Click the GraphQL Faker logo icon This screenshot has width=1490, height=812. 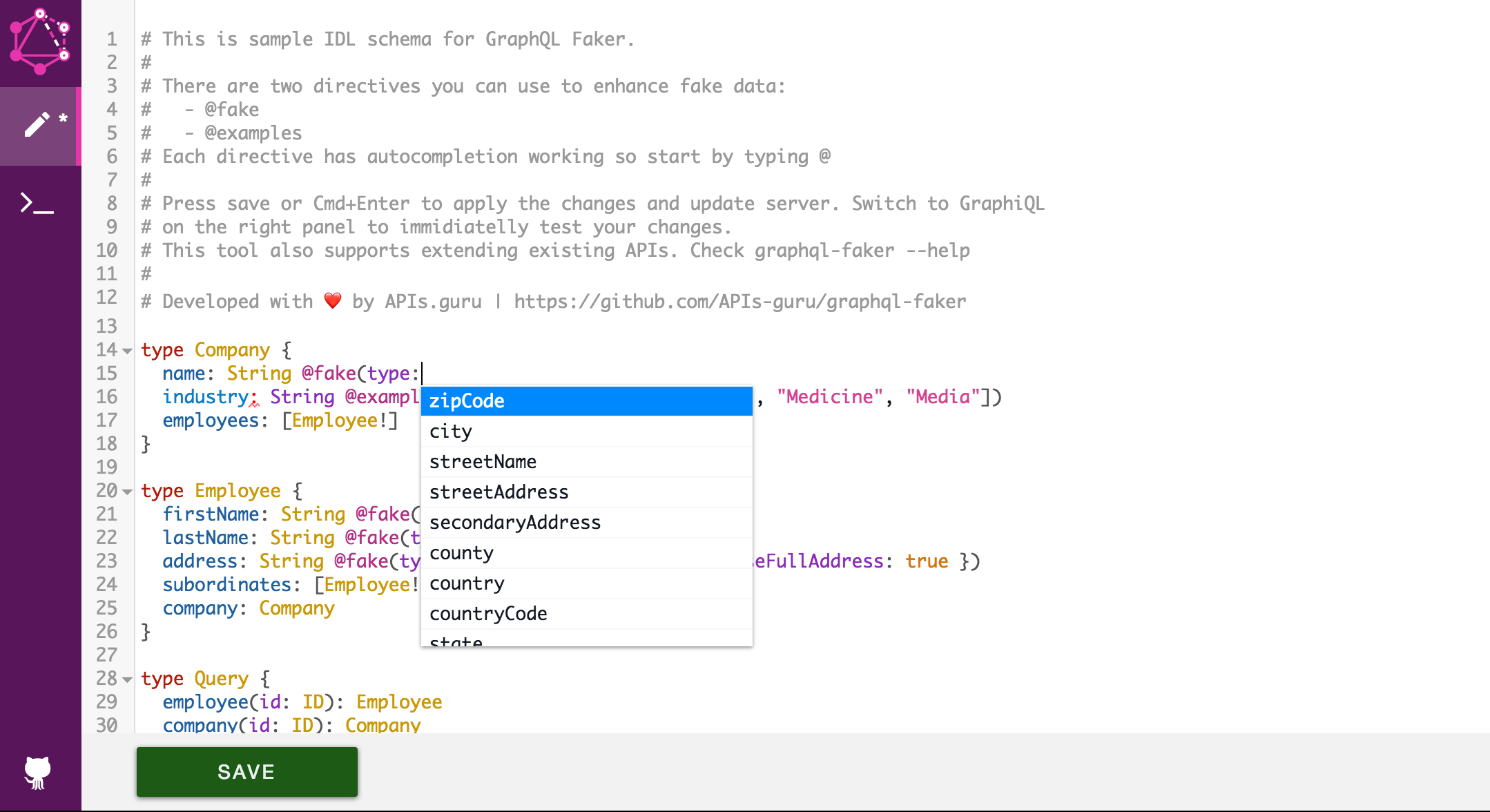[x=40, y=41]
